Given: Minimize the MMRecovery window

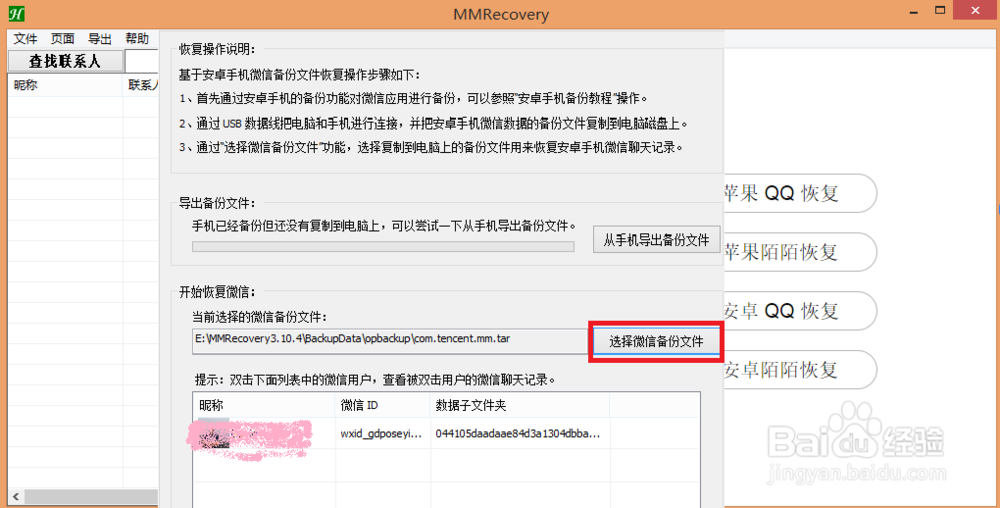Looking at the screenshot, I should click(914, 11).
